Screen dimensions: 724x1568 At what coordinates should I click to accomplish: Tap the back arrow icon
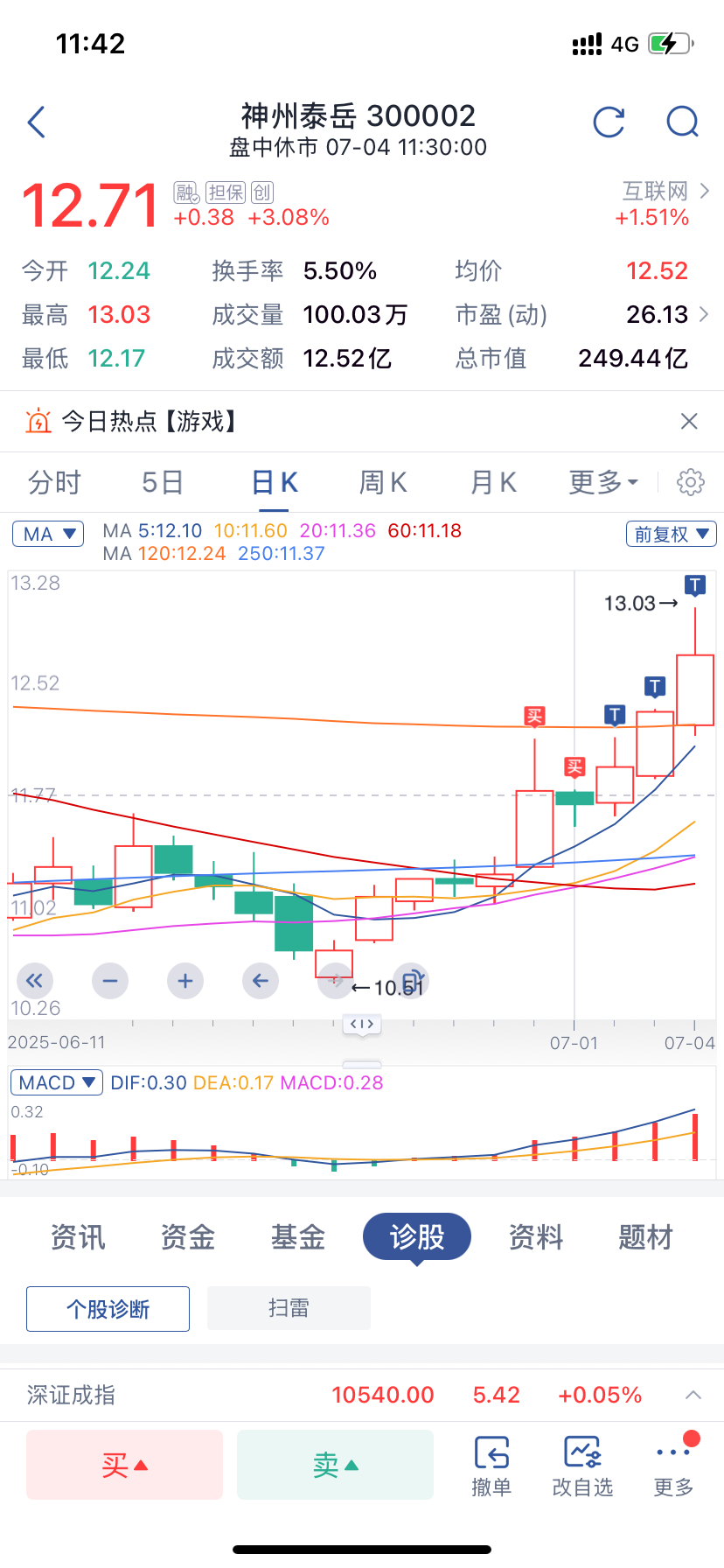pos(37,122)
